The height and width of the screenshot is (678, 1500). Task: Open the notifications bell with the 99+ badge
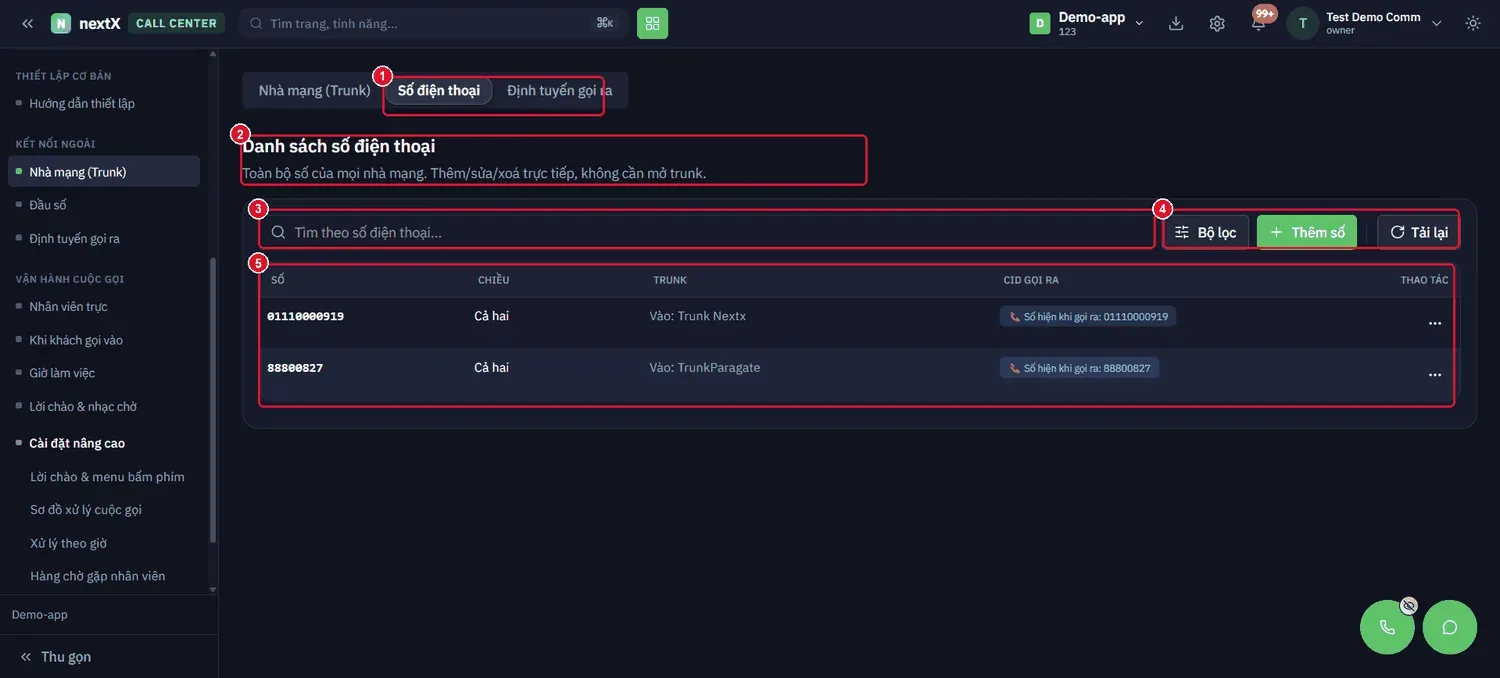point(1259,23)
